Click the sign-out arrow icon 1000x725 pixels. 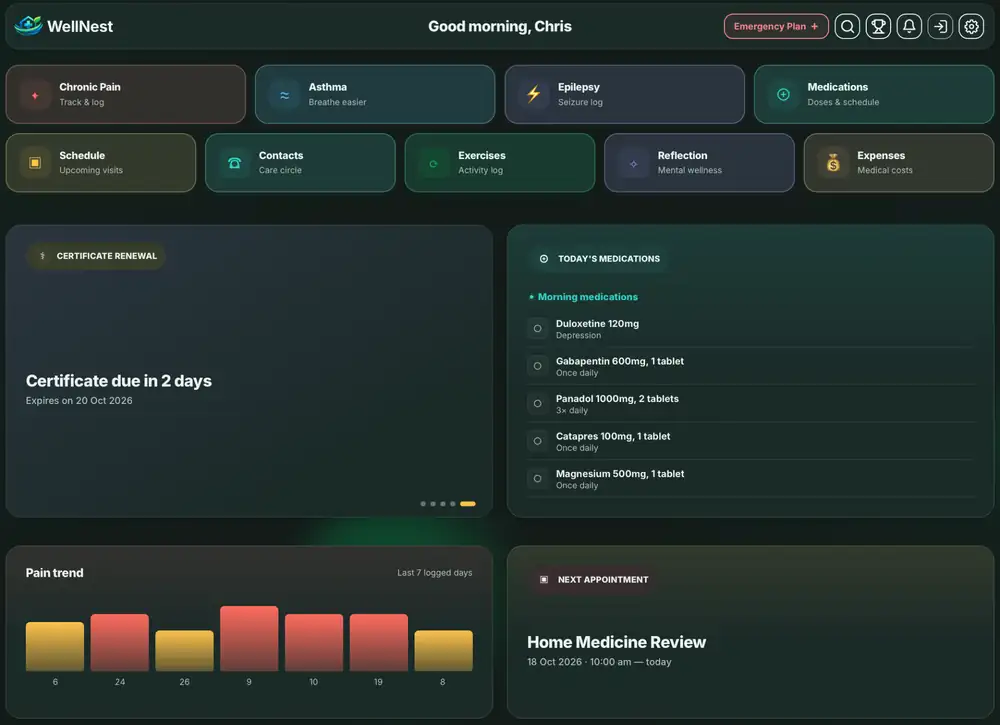coord(940,26)
